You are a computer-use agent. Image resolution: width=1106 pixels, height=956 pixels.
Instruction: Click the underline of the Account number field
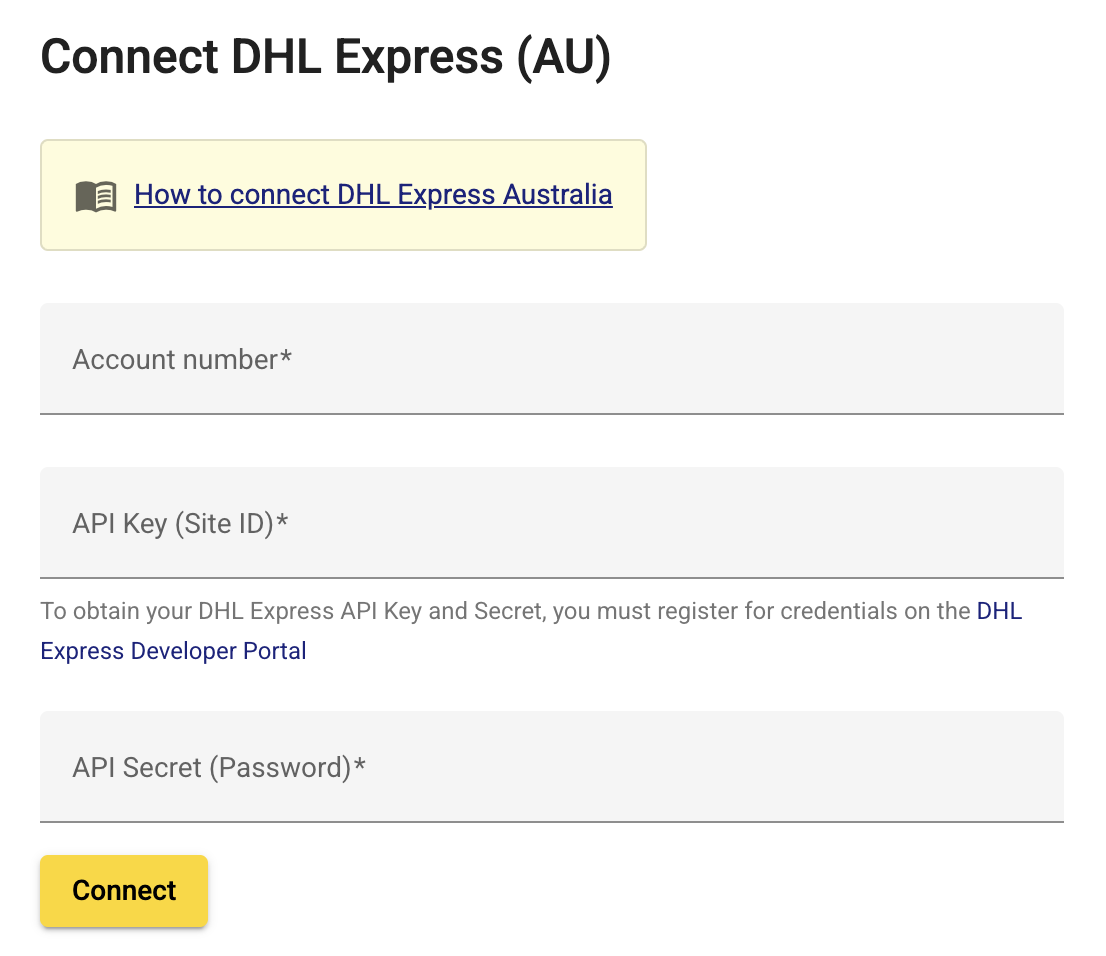tap(552, 413)
